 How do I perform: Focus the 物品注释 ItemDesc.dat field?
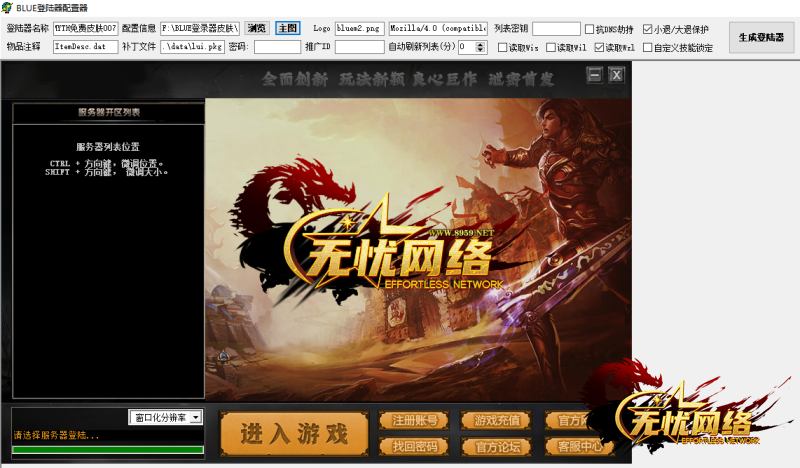coord(86,47)
